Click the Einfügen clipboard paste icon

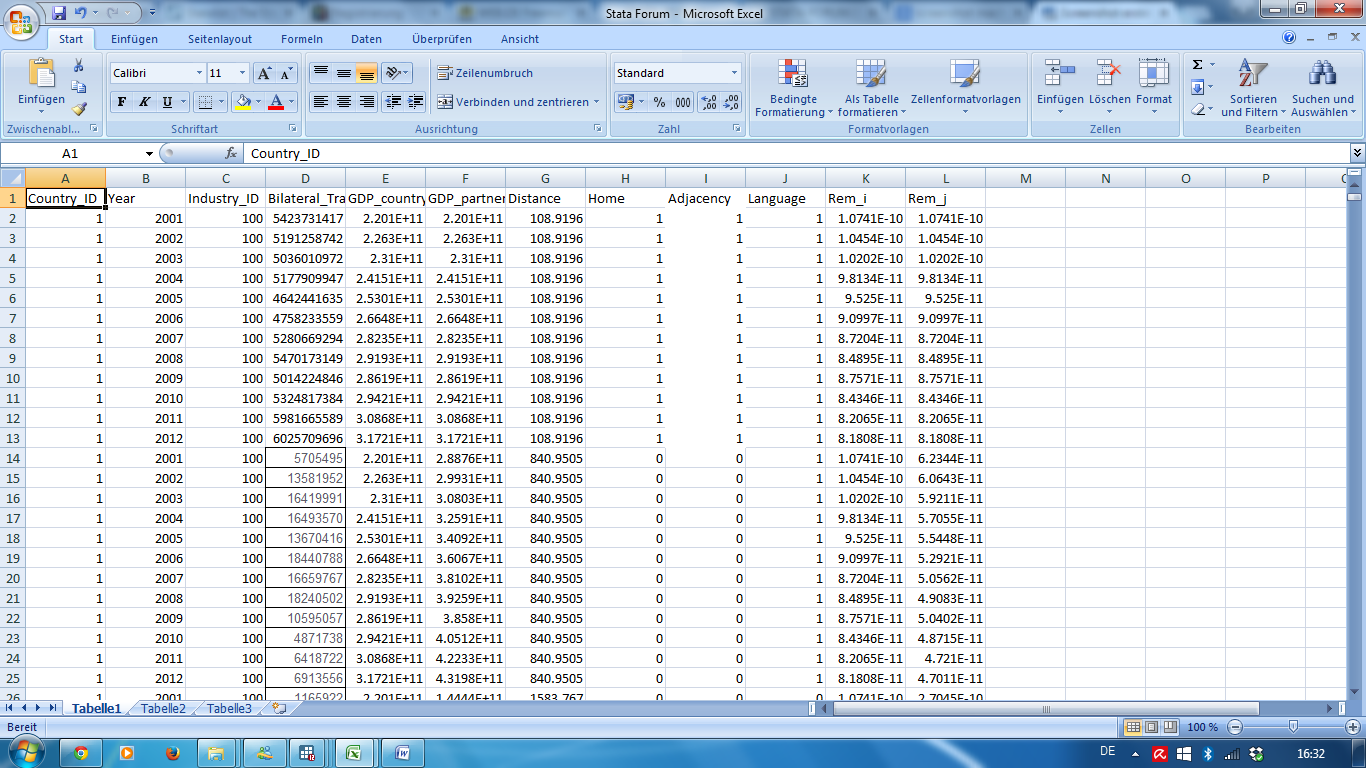pos(41,73)
